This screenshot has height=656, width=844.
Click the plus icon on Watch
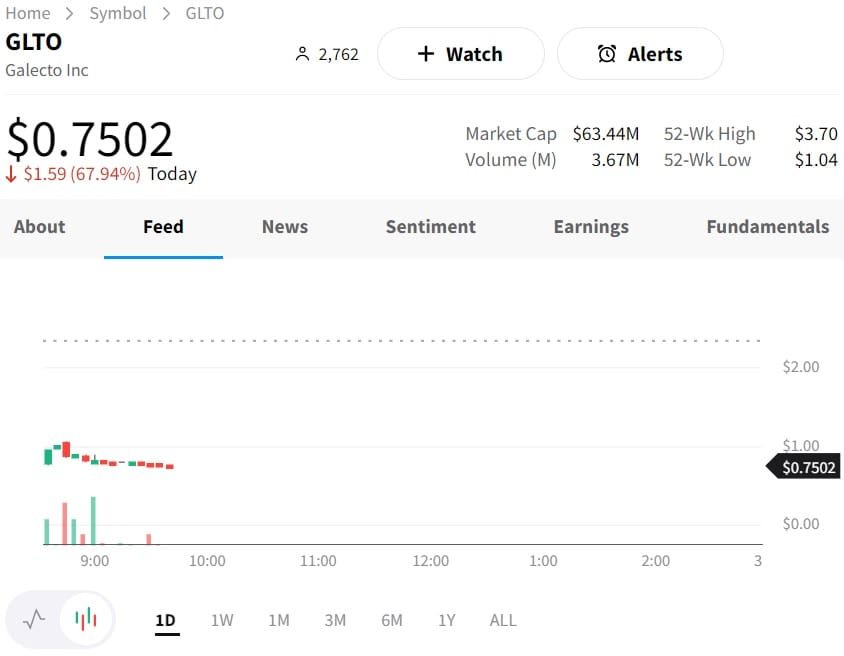click(x=426, y=54)
